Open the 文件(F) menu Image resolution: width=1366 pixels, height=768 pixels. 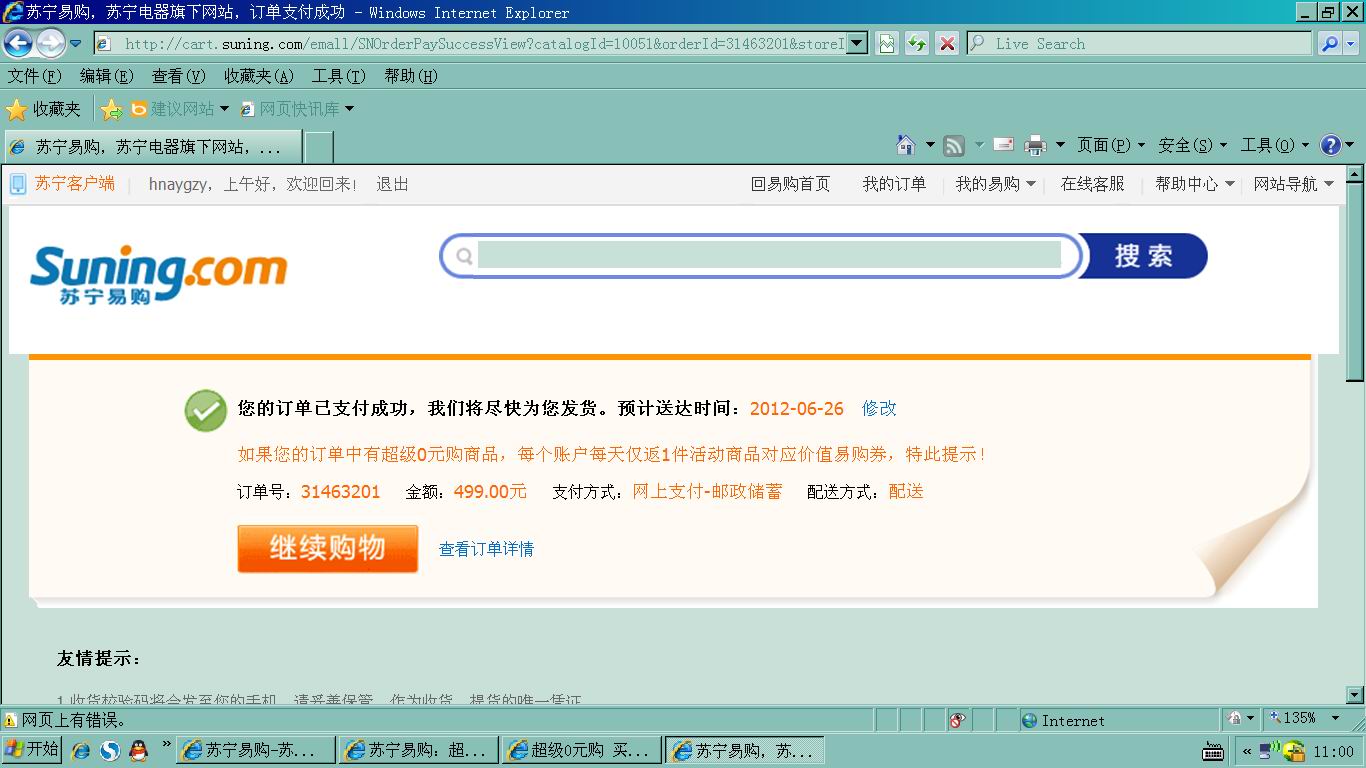point(35,76)
